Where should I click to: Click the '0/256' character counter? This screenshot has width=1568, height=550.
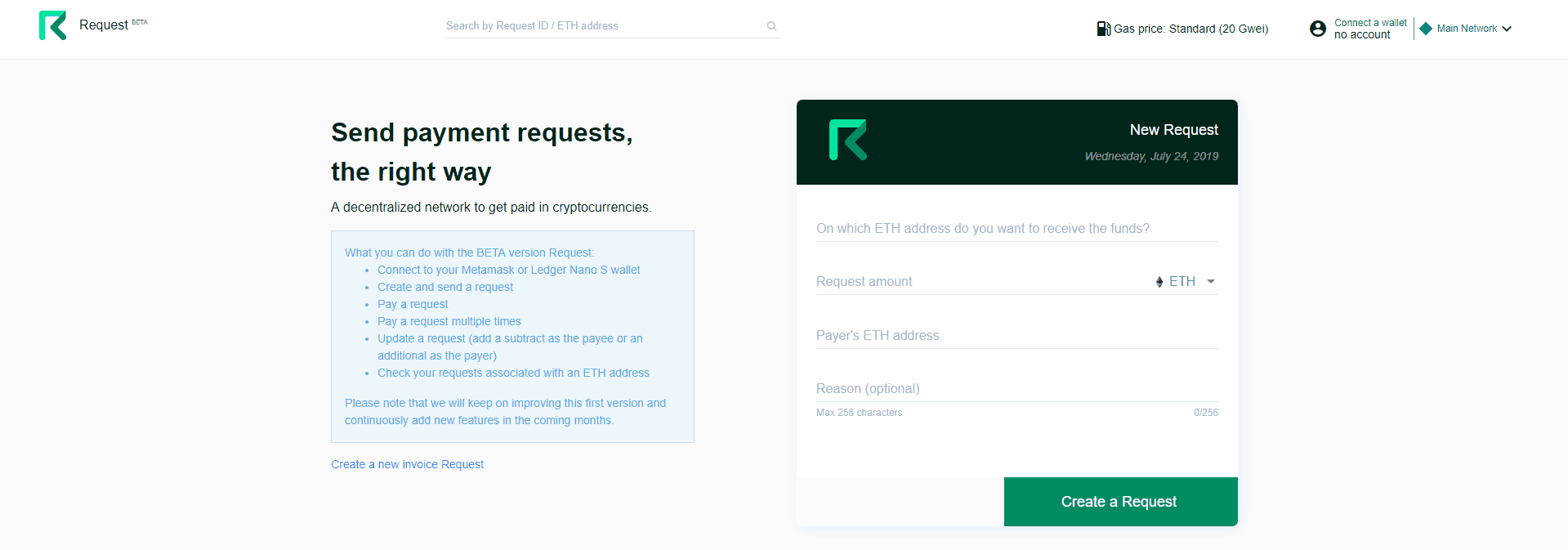(x=1205, y=413)
